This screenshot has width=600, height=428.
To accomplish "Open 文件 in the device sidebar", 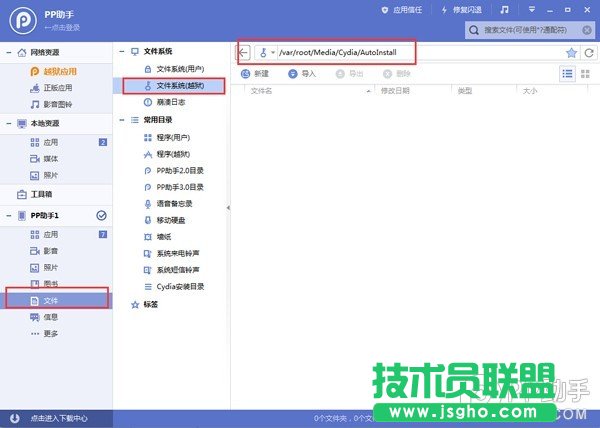I will pos(51,300).
